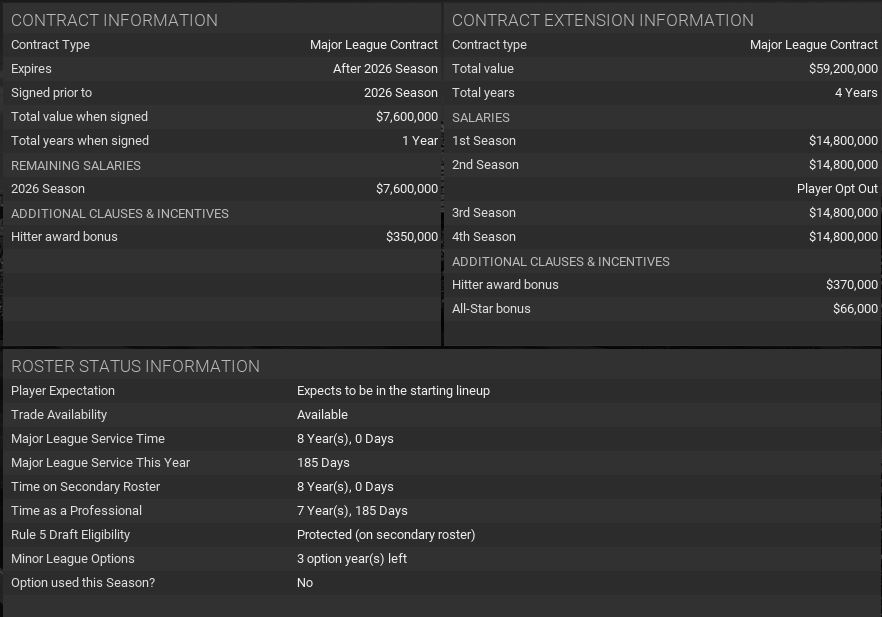Click the Contract Extension Information header
Image resolution: width=882 pixels, height=617 pixels.
click(x=602, y=20)
